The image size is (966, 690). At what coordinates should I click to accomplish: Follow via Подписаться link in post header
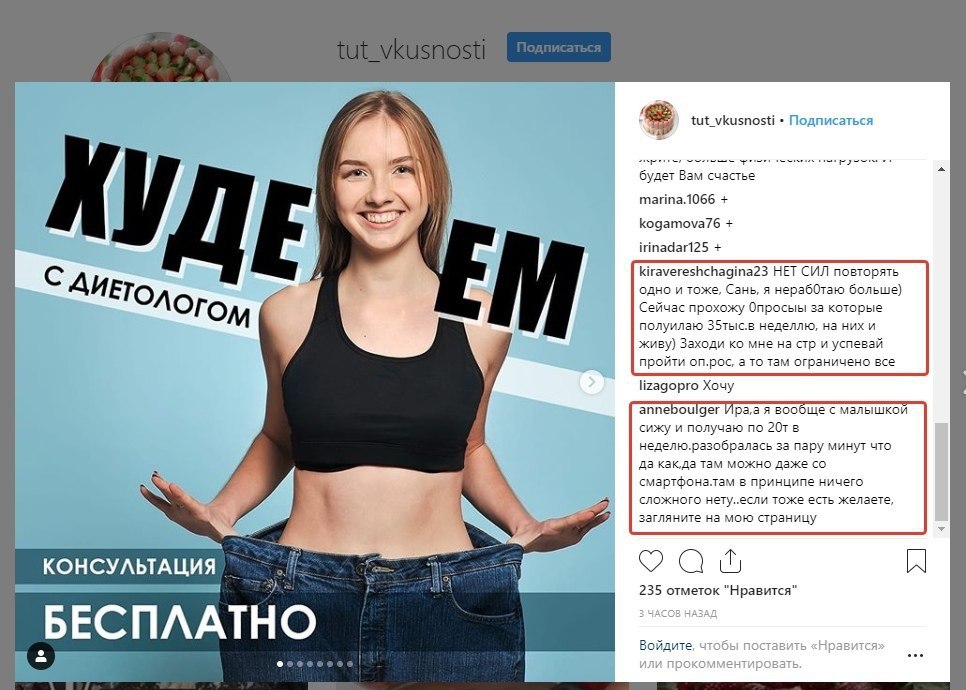[830, 120]
